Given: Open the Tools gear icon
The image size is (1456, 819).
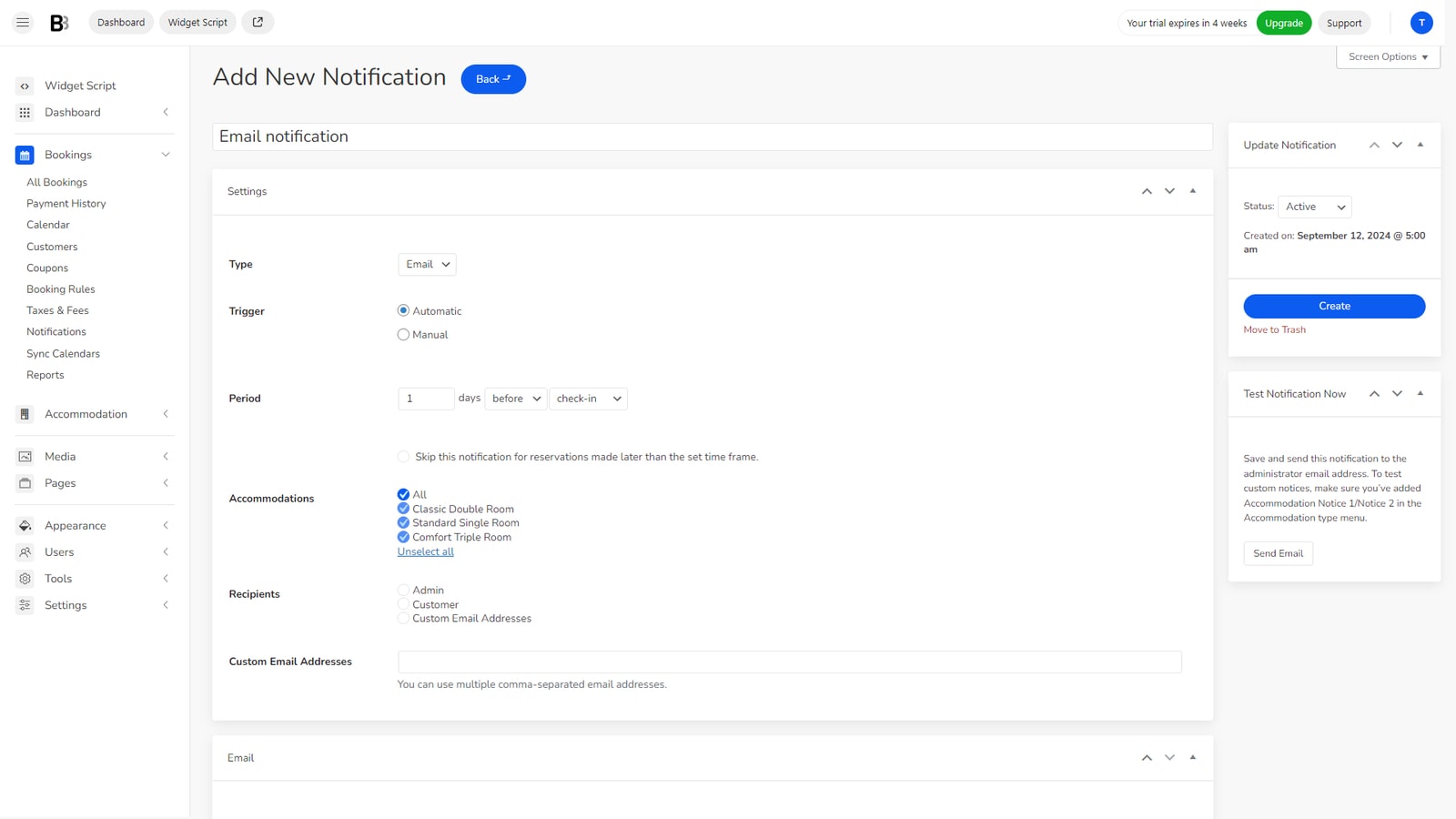Looking at the screenshot, I should point(23,578).
